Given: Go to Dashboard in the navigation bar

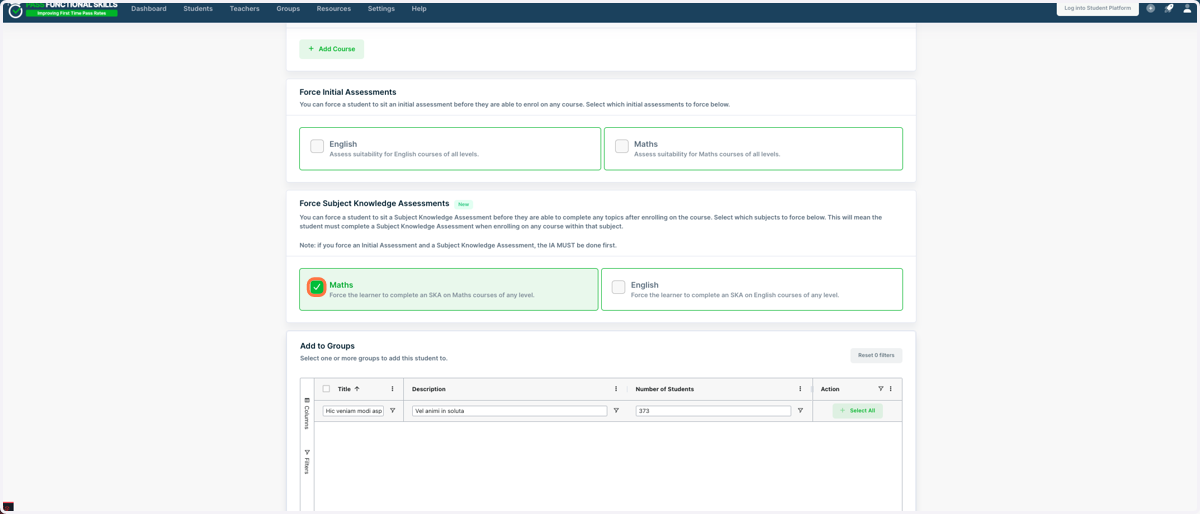Looking at the screenshot, I should (149, 9).
